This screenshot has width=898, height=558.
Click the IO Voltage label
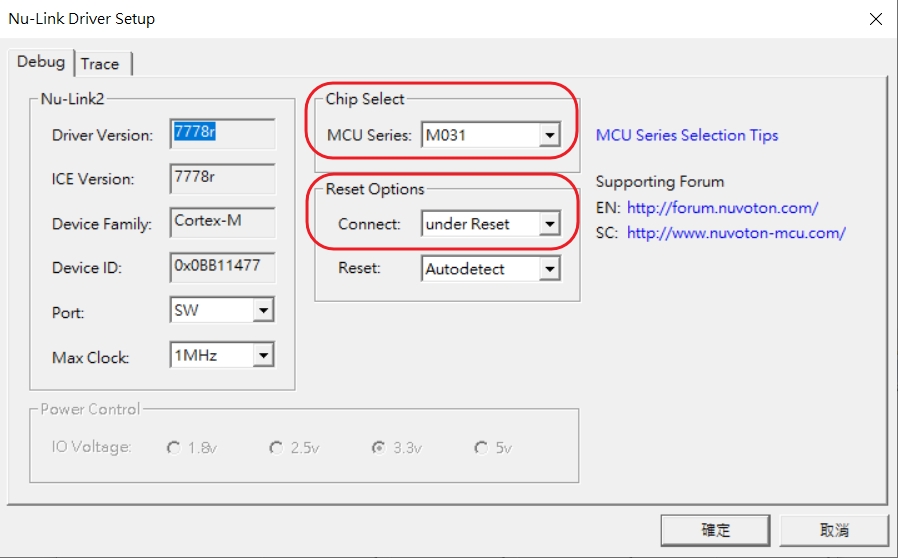[92, 447]
